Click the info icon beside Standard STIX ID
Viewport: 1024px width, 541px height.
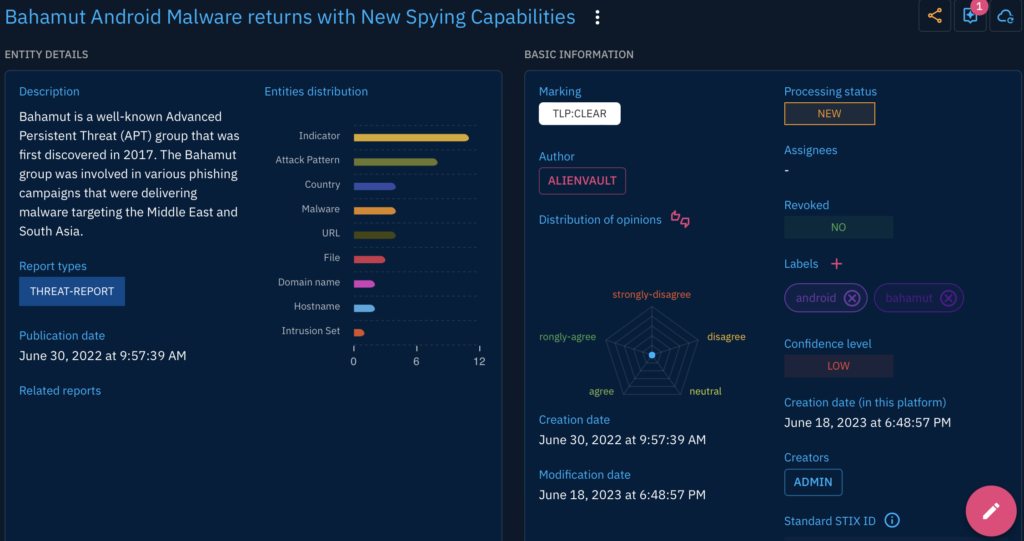click(893, 520)
